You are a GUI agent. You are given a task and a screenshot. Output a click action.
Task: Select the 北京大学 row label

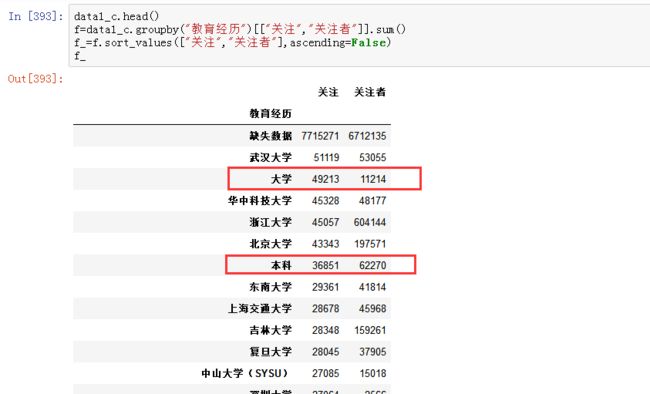tap(270, 244)
